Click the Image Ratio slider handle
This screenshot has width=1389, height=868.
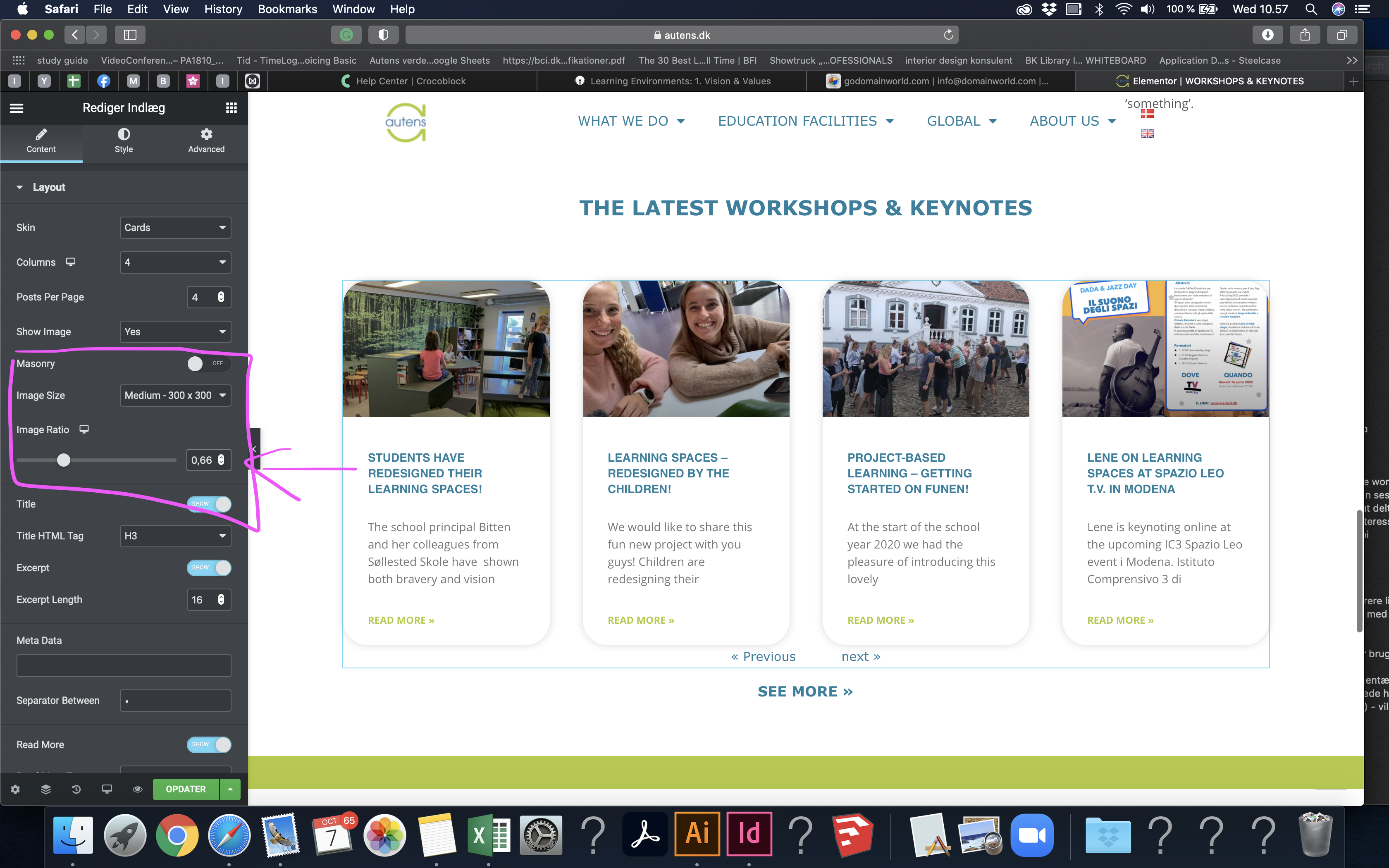point(64,460)
